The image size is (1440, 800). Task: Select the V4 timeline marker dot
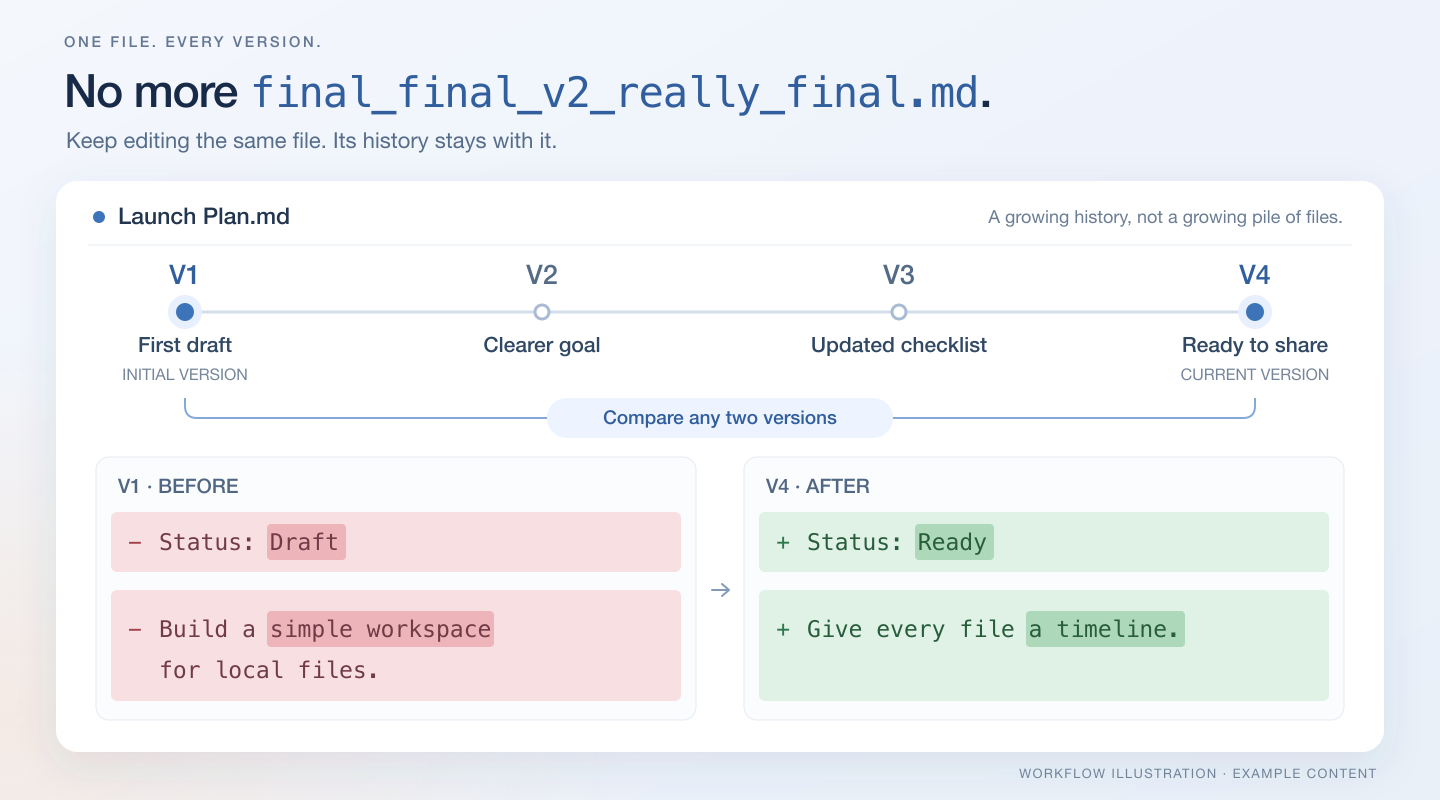tap(1255, 312)
